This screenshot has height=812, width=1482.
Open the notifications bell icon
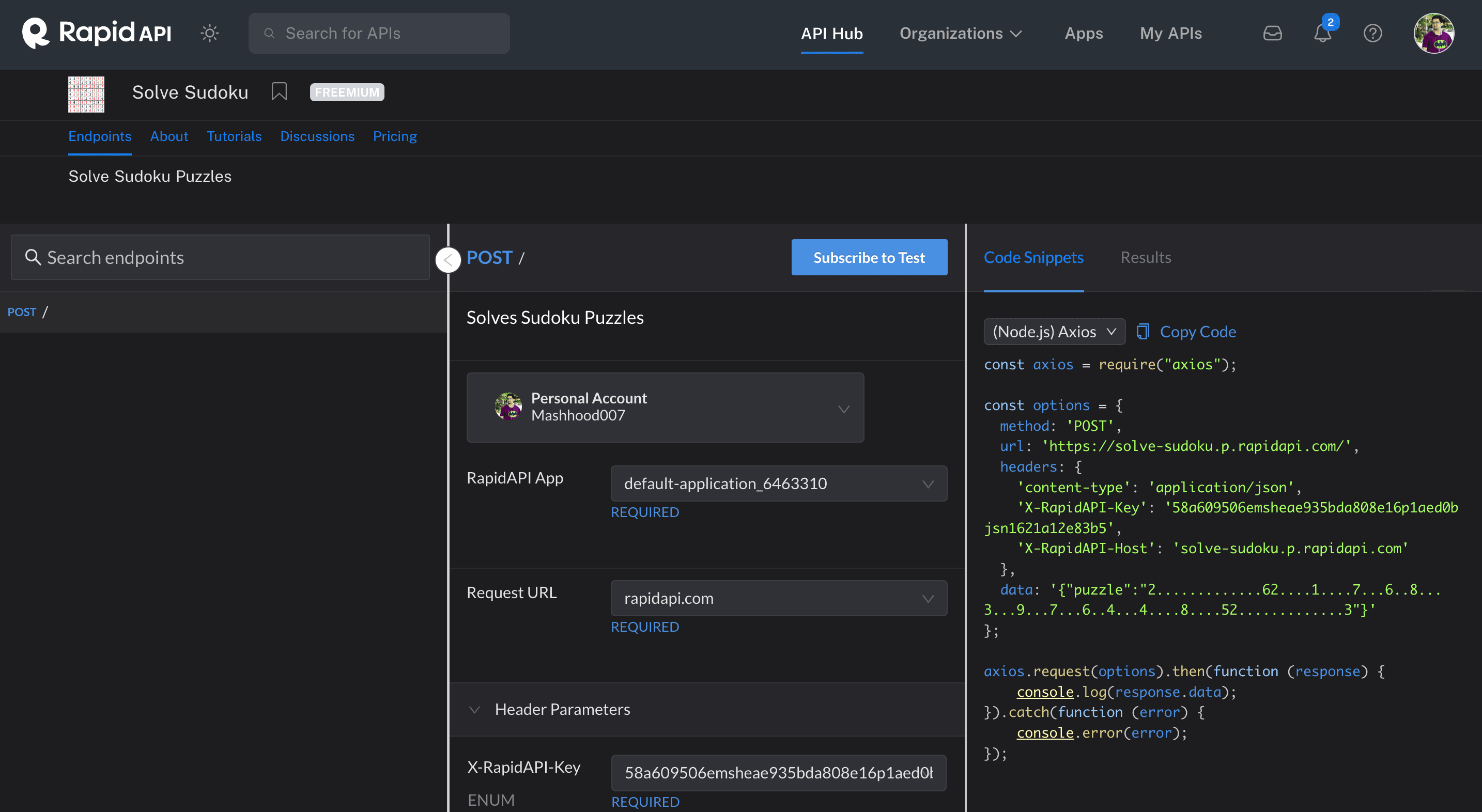click(x=1322, y=33)
